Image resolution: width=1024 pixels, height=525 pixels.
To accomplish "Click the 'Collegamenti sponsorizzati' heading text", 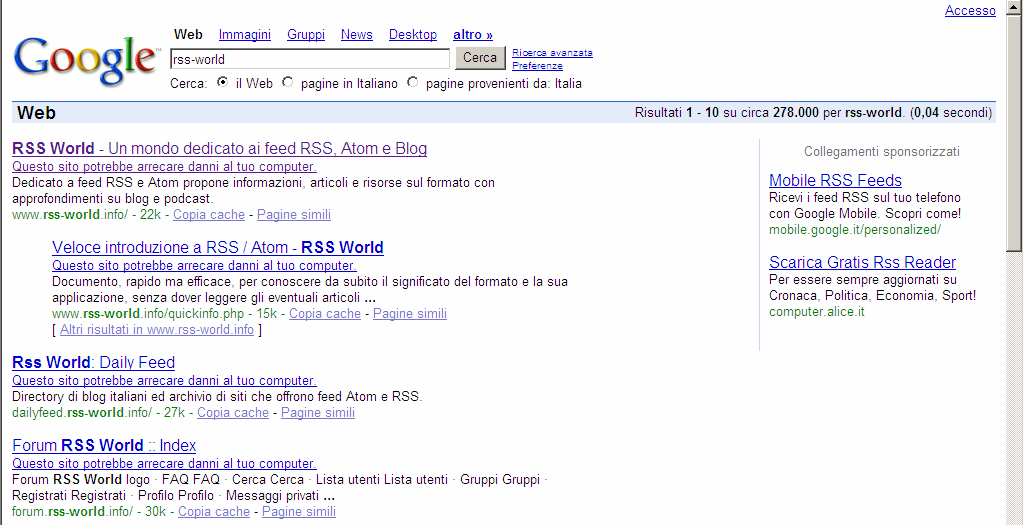I will [x=882, y=151].
